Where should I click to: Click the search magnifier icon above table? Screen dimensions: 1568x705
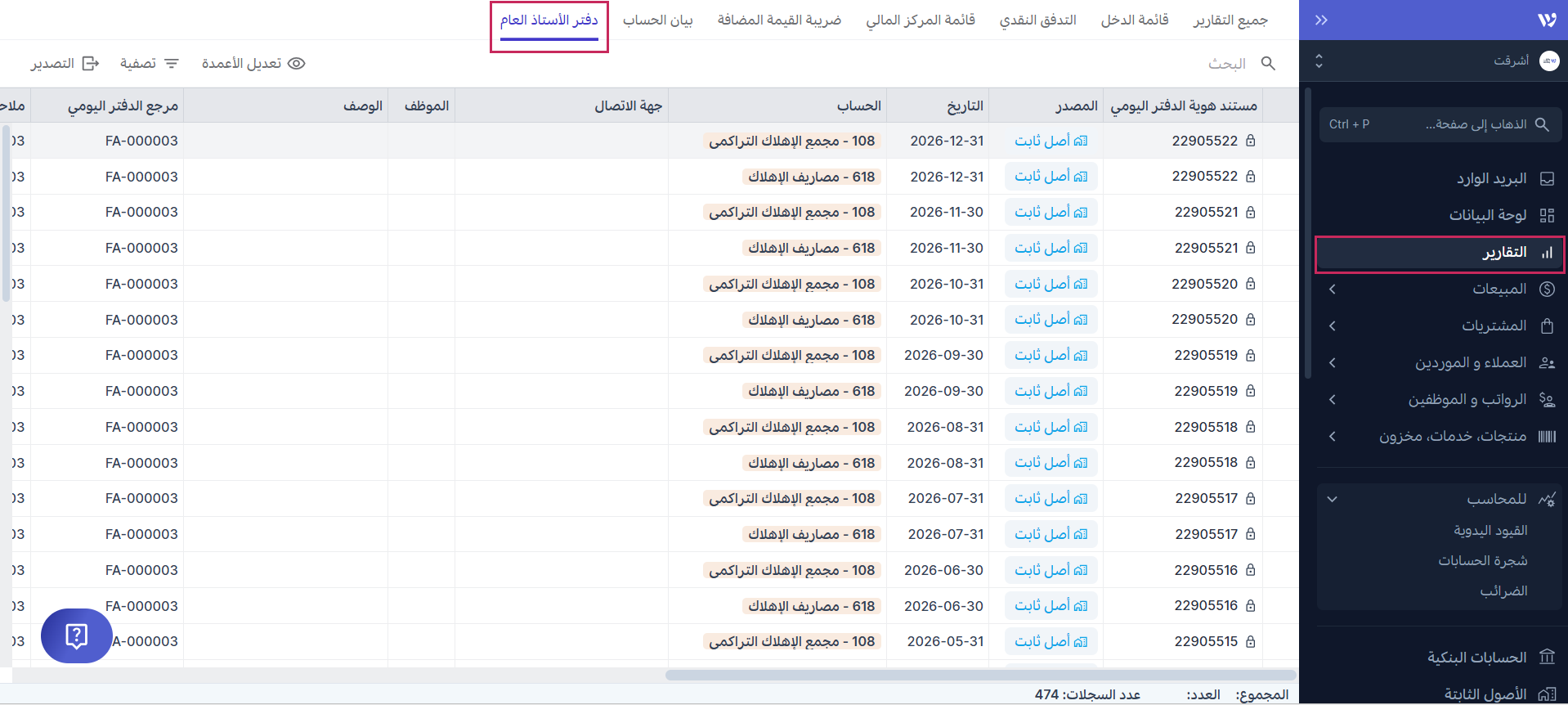[x=1268, y=63]
